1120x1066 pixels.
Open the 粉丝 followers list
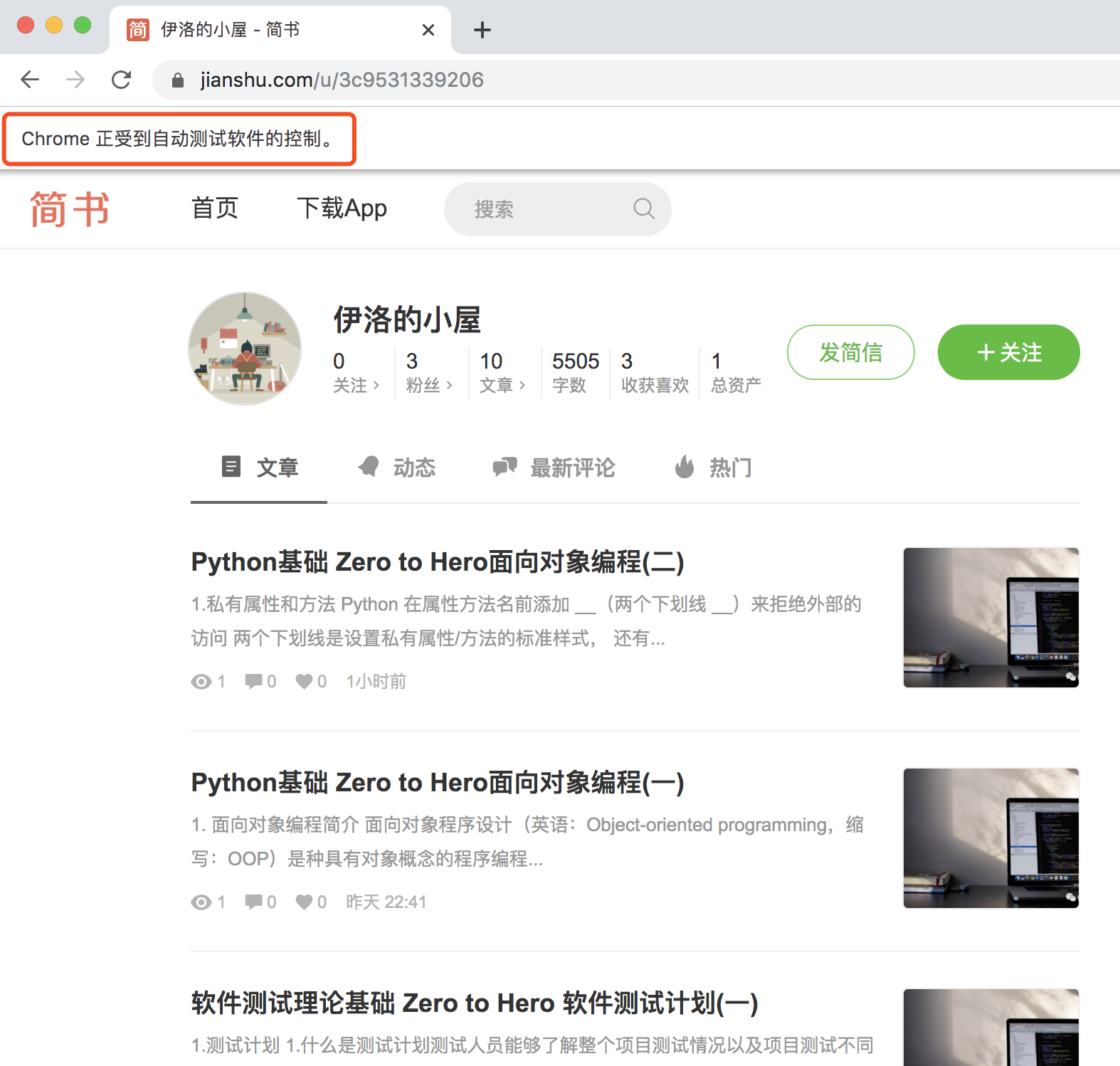tap(429, 374)
